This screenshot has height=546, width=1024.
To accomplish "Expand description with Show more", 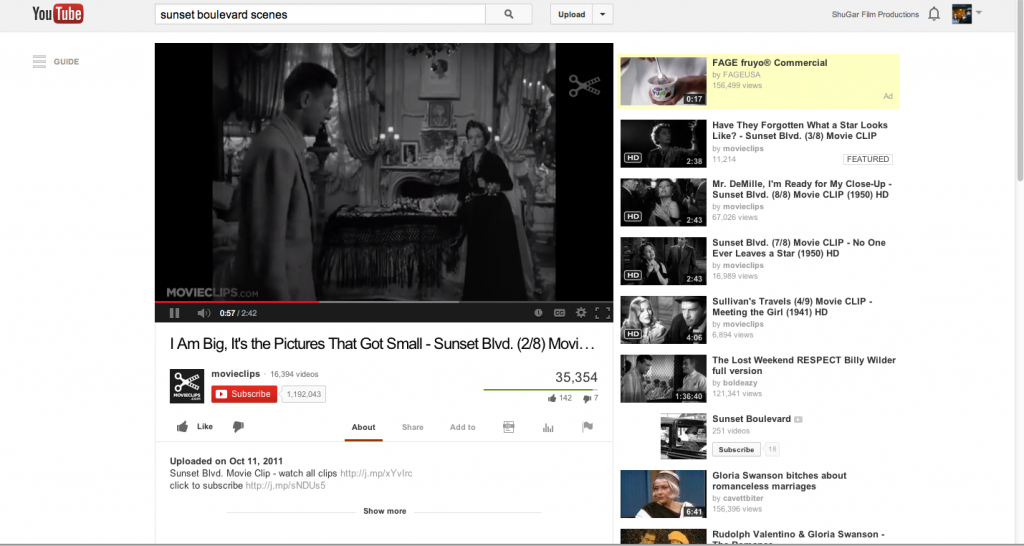I will [x=385, y=511].
